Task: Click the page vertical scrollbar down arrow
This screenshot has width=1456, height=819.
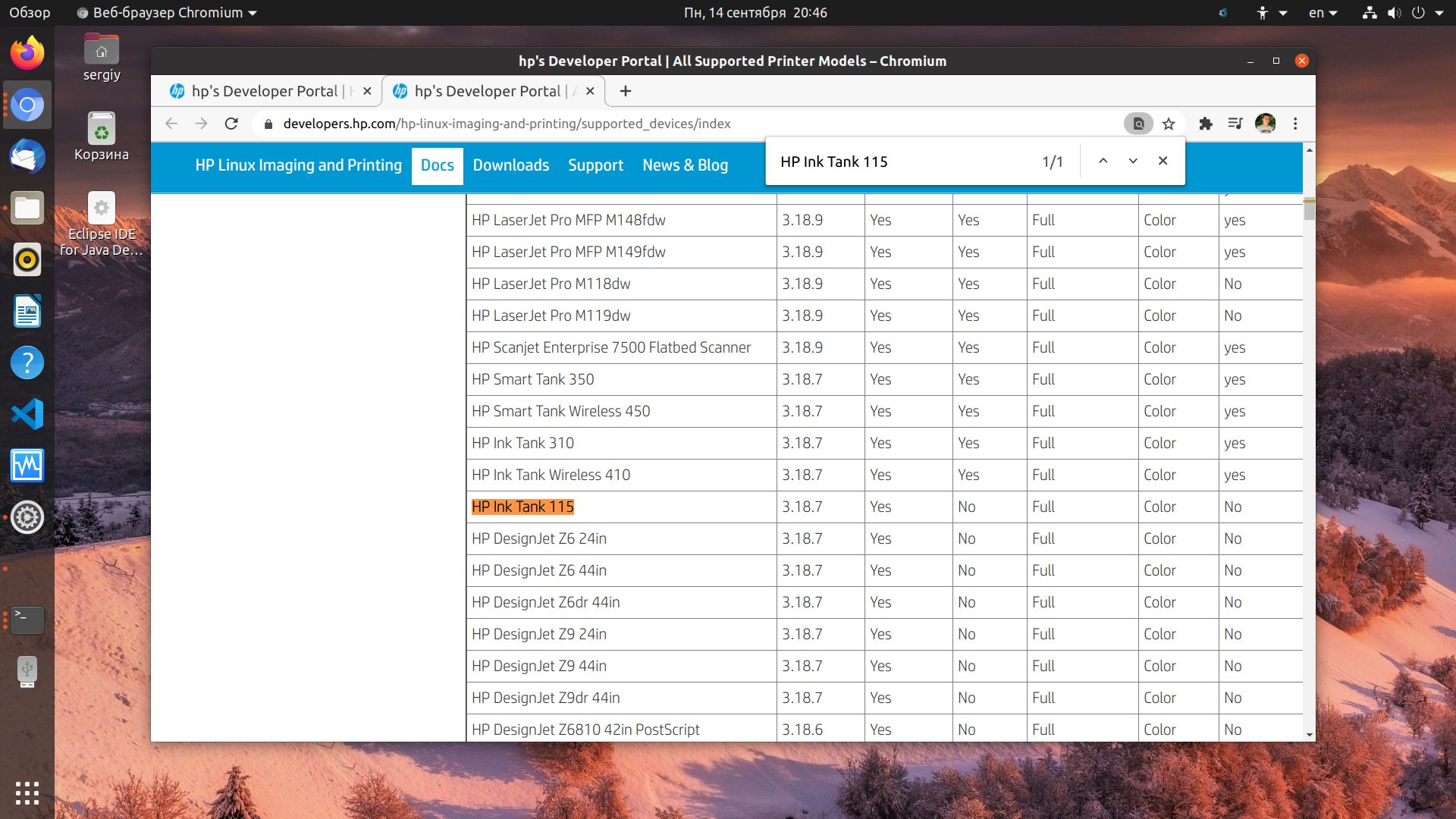Action: [x=1309, y=734]
